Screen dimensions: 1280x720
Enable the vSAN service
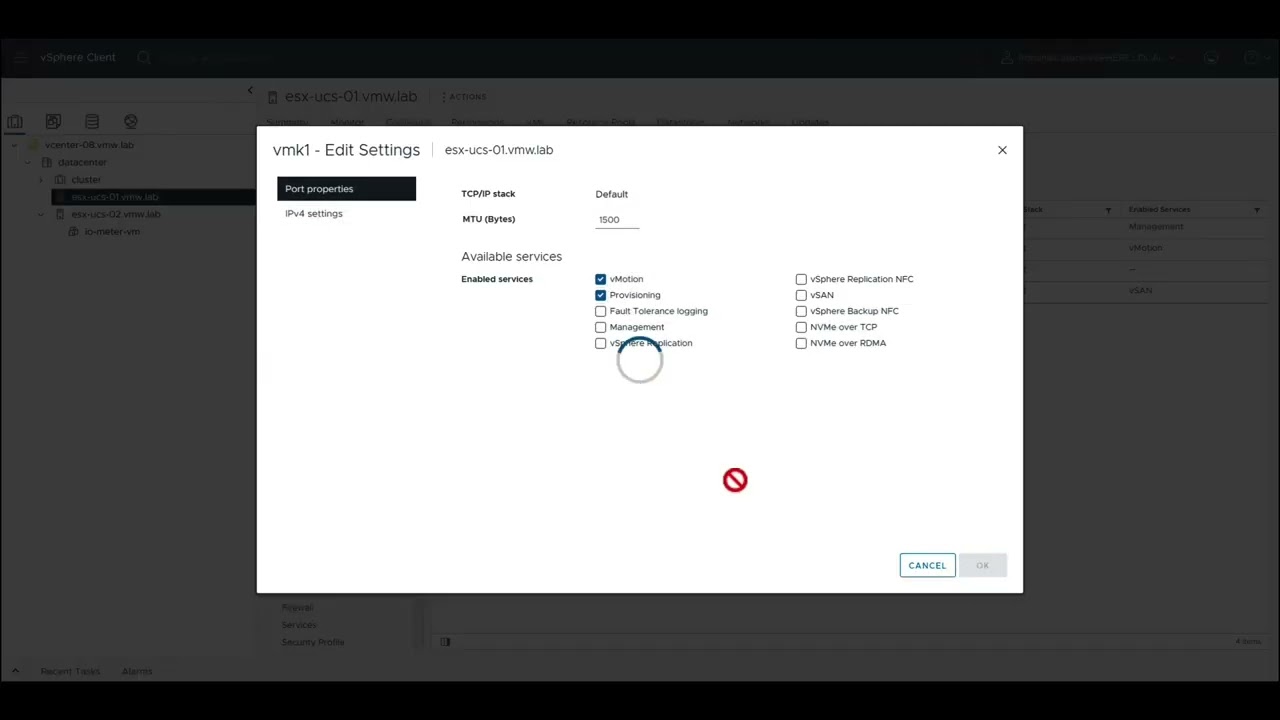tap(801, 295)
